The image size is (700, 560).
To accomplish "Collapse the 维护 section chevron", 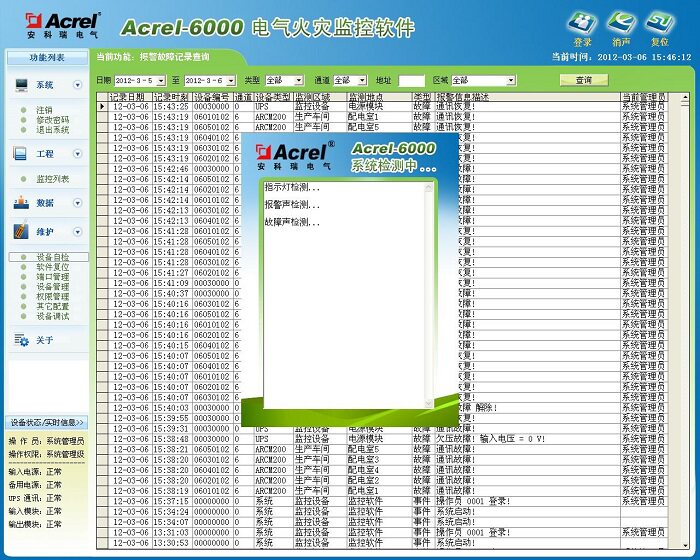I will point(78,232).
